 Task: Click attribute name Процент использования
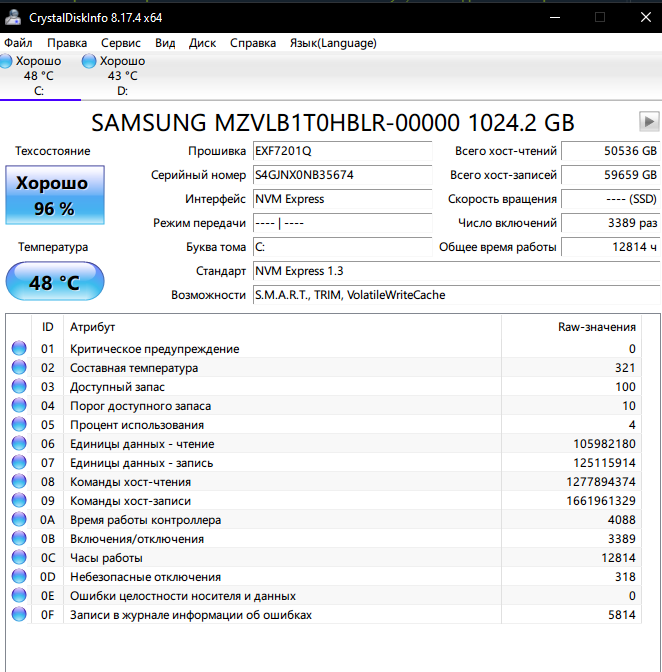pyautogui.click(x=137, y=425)
